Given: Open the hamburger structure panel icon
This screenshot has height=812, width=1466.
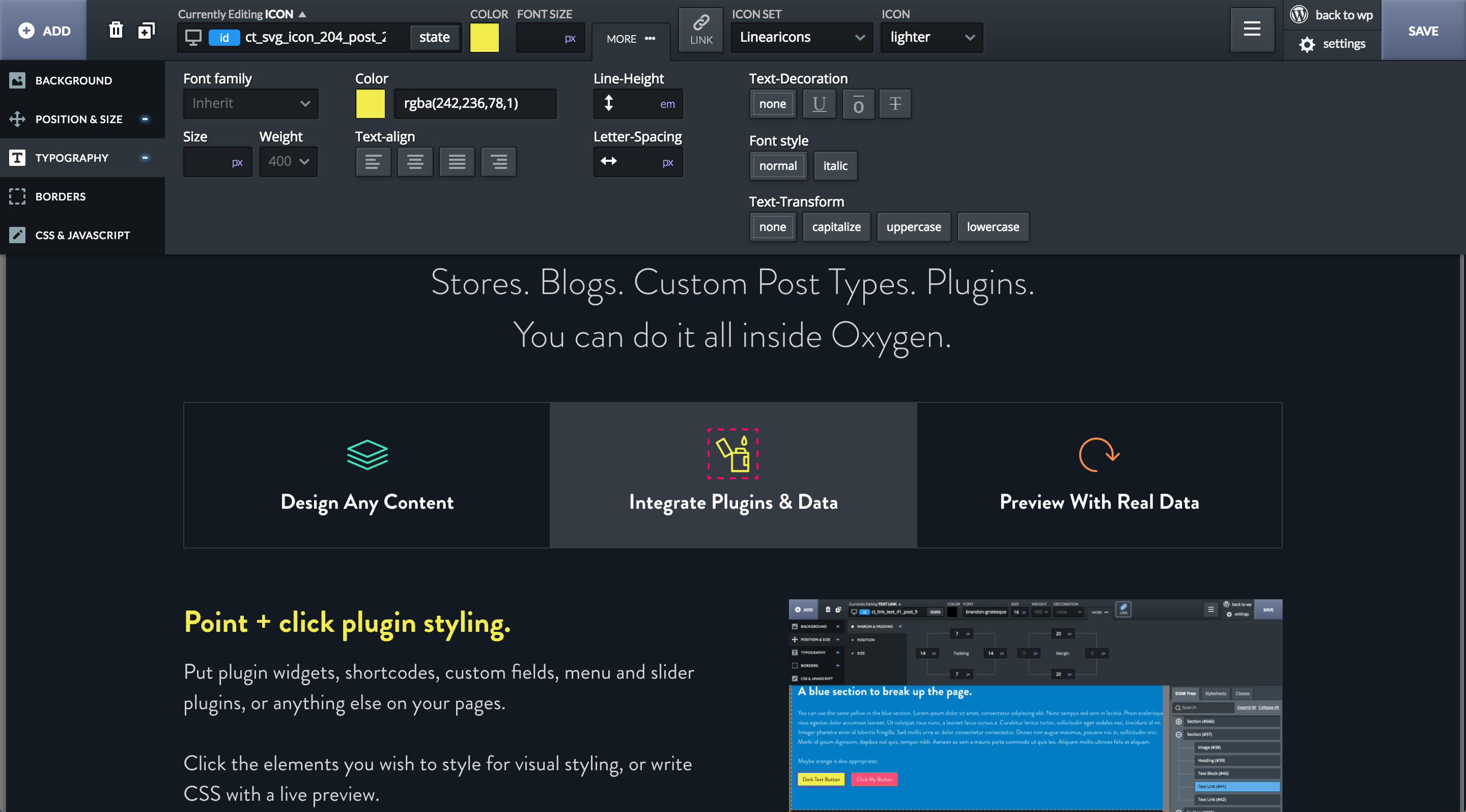Looking at the screenshot, I should 1252,30.
